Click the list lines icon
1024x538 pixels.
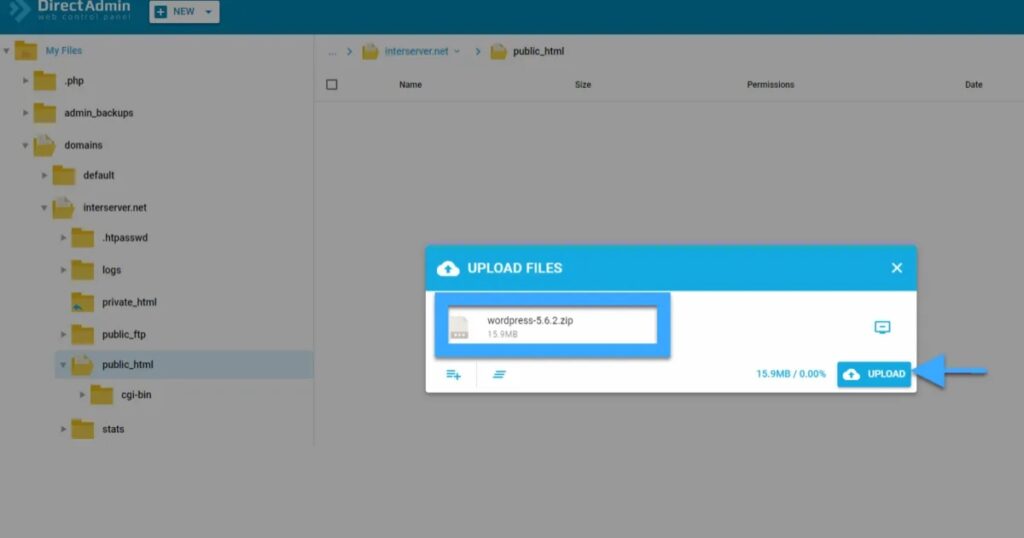499,374
